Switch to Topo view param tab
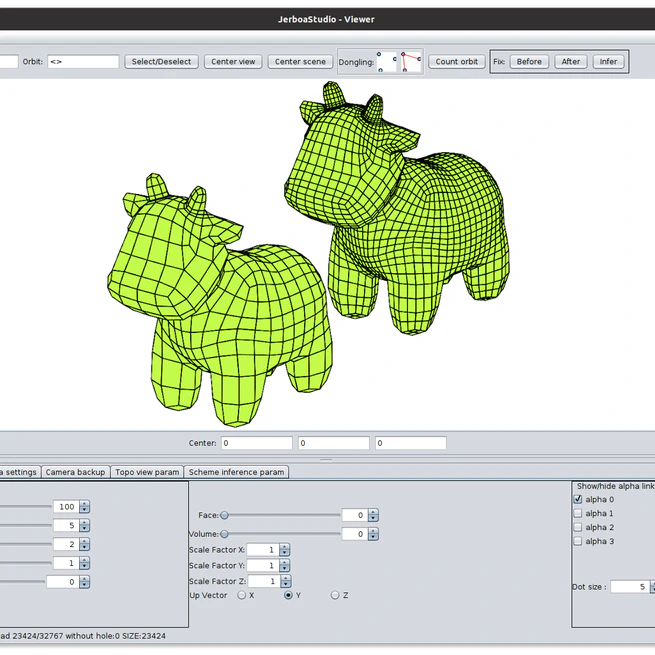Viewport: 655px width, 655px height. click(x=147, y=472)
